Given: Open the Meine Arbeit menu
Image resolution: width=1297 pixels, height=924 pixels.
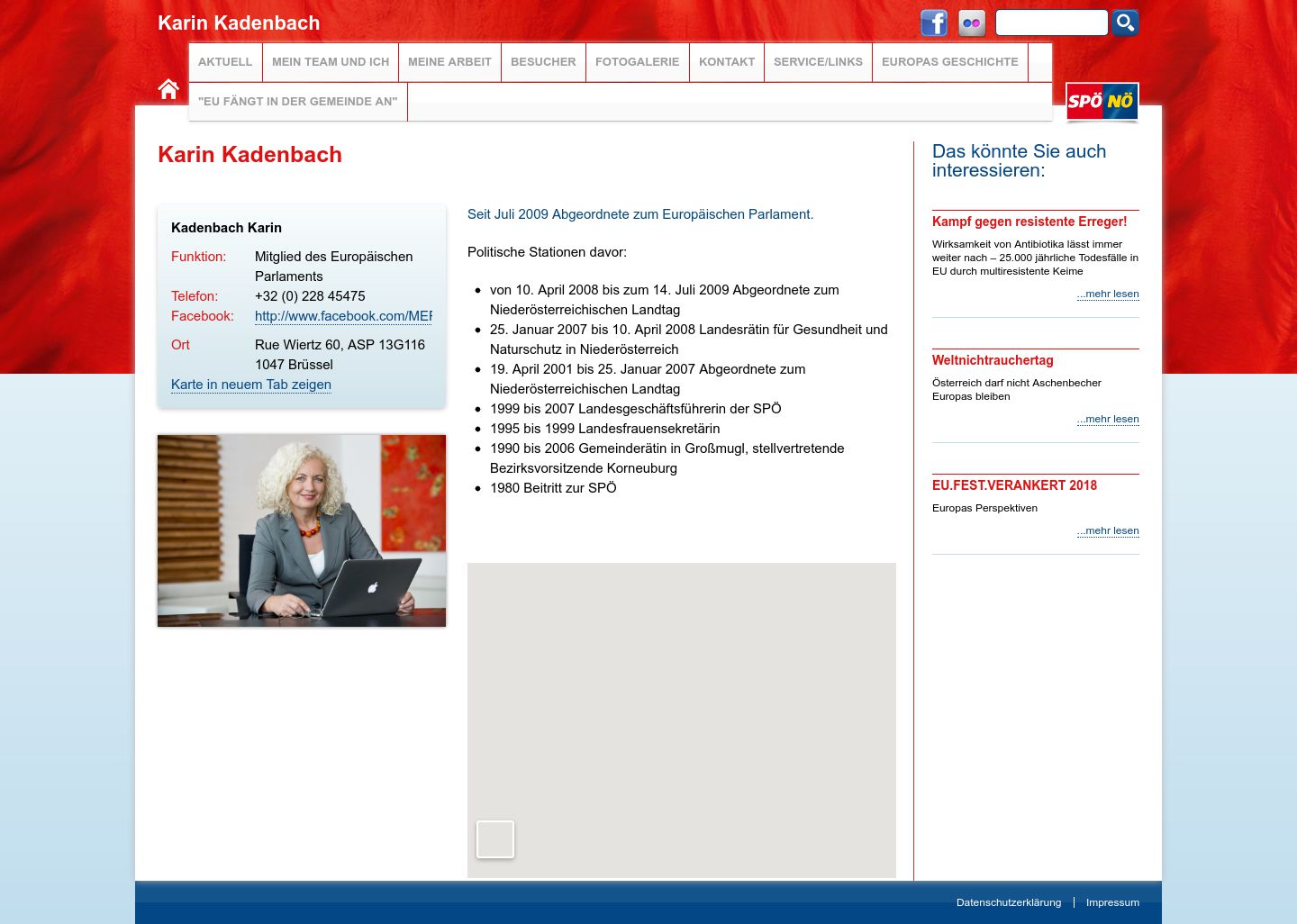Looking at the screenshot, I should pyautogui.click(x=449, y=62).
